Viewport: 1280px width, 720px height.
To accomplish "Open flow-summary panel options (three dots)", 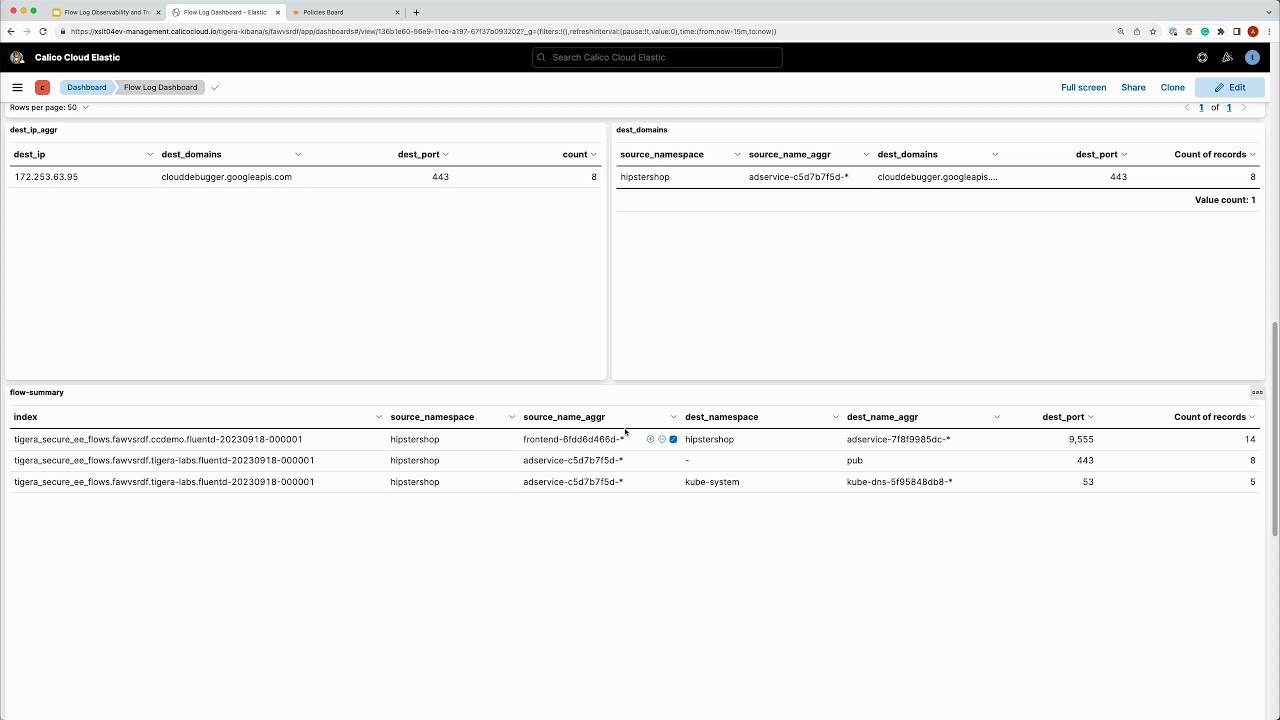I will (x=1257, y=392).
